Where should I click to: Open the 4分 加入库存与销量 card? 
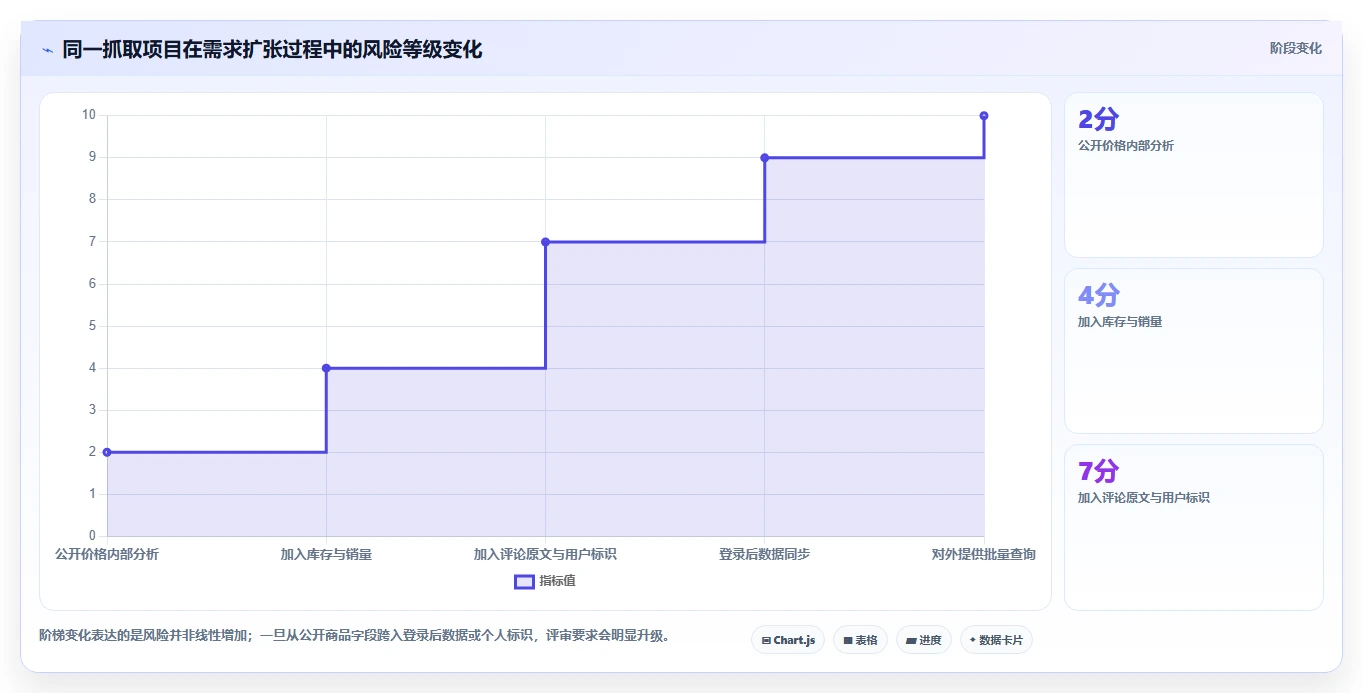click(x=1193, y=351)
